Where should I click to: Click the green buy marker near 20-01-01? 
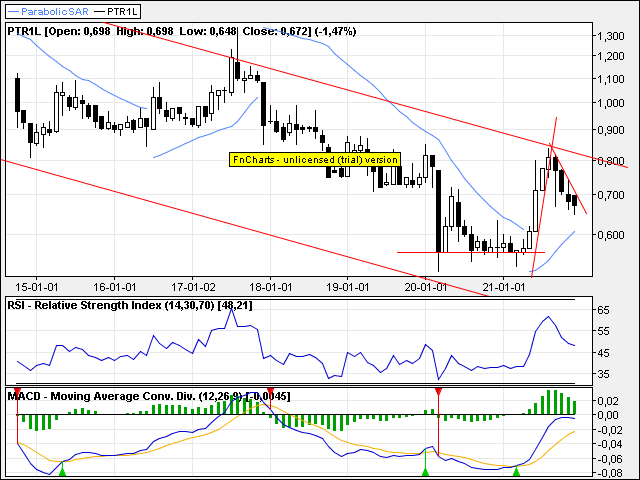(425, 472)
